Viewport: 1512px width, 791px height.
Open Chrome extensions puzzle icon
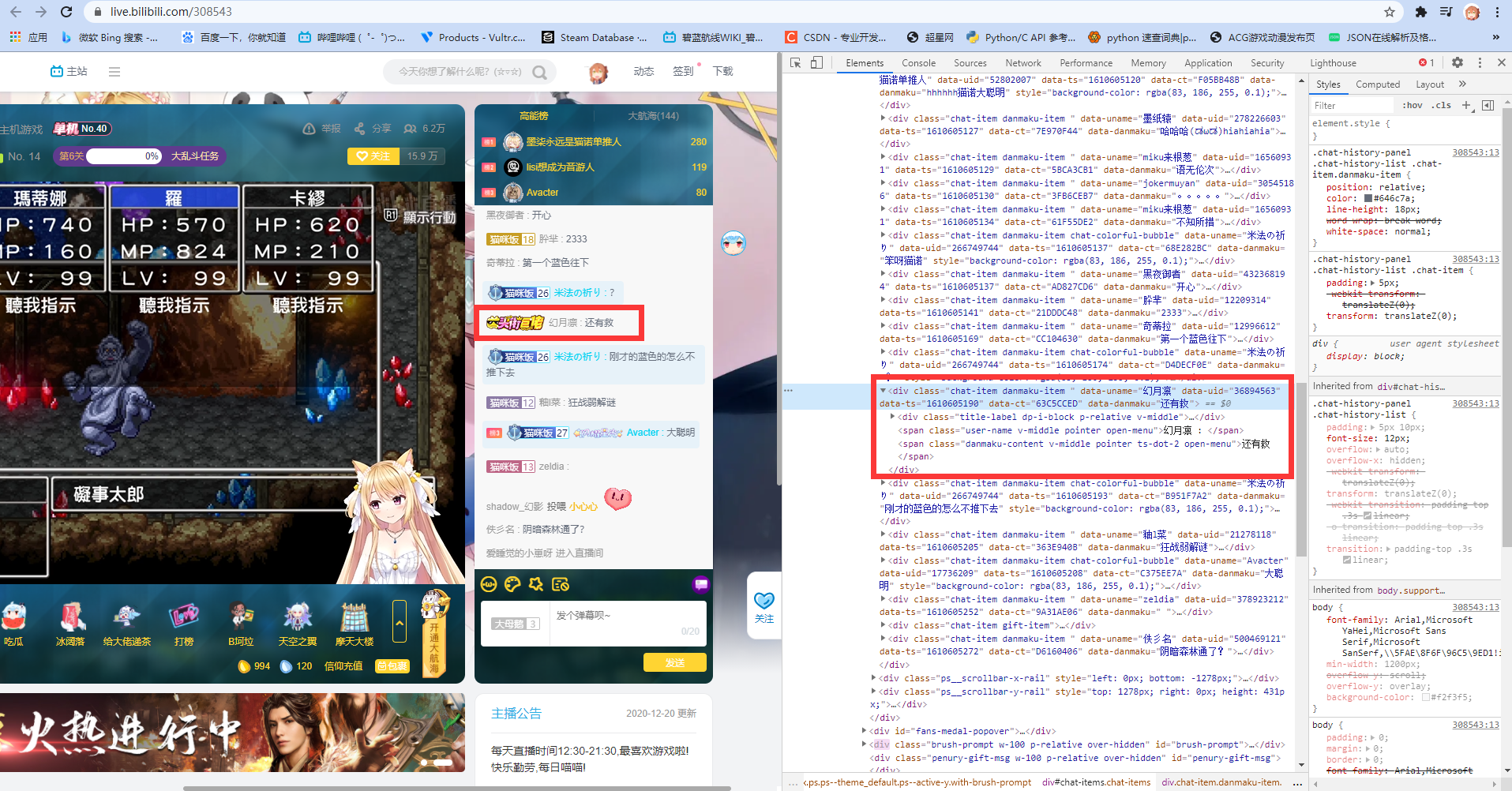point(1421,12)
